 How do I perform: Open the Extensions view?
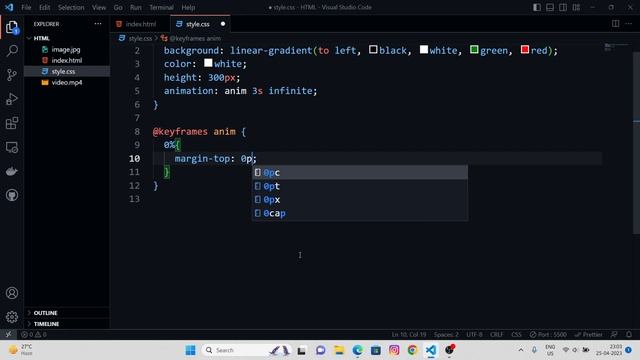[x=12, y=123]
